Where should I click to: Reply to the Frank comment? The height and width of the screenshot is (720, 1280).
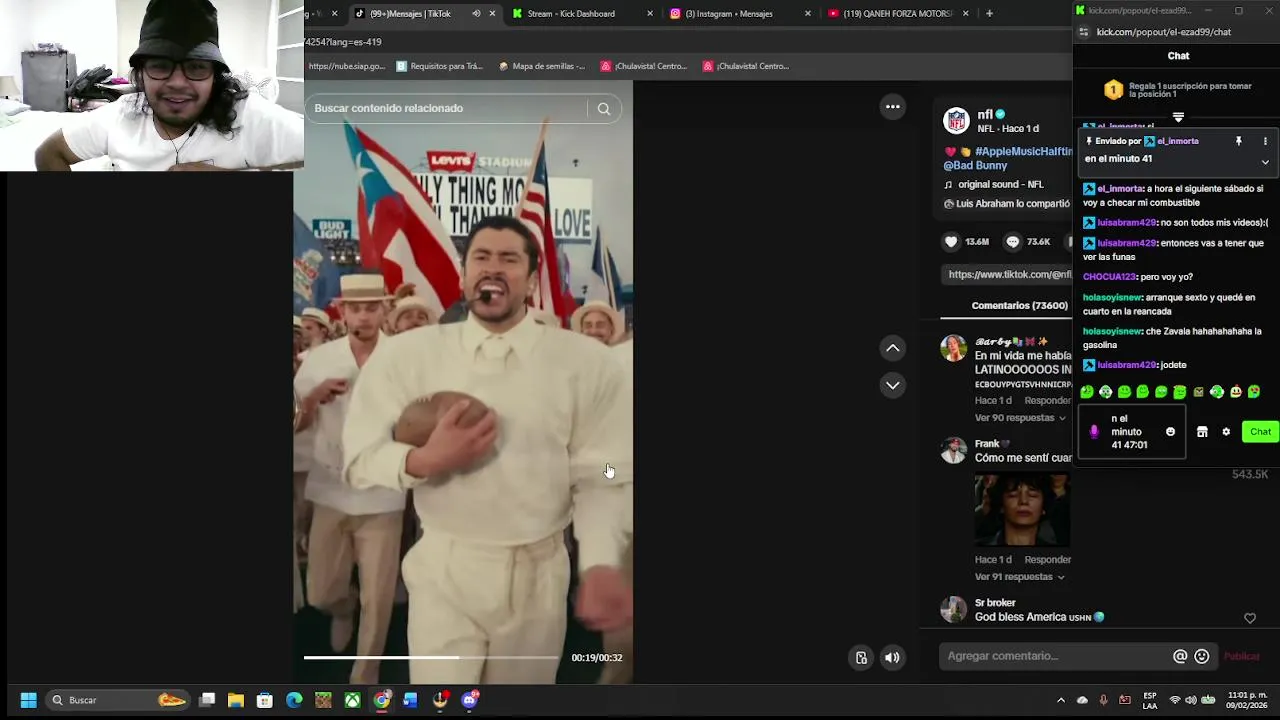1047,560
